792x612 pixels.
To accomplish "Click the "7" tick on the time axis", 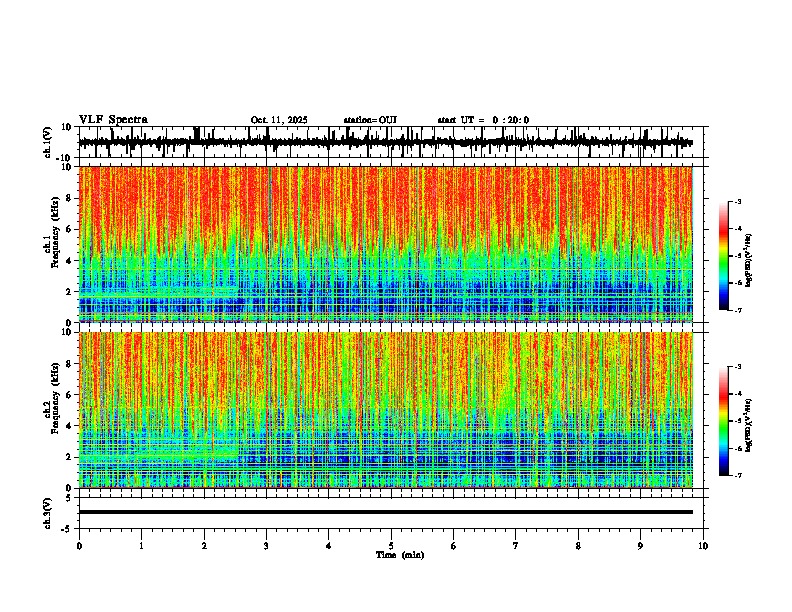I will click(516, 546).
